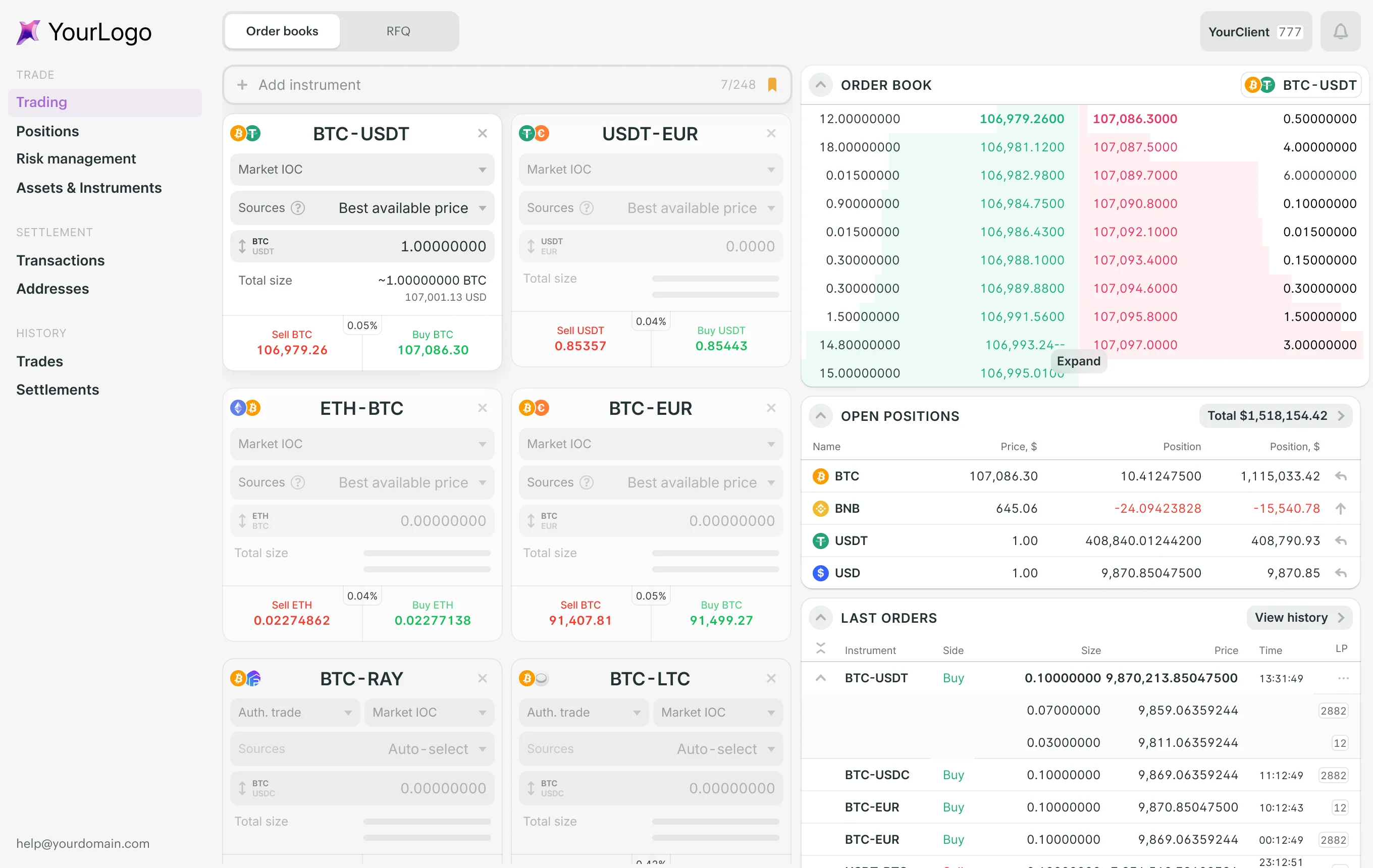Collapse the Order Book panel

(820, 85)
